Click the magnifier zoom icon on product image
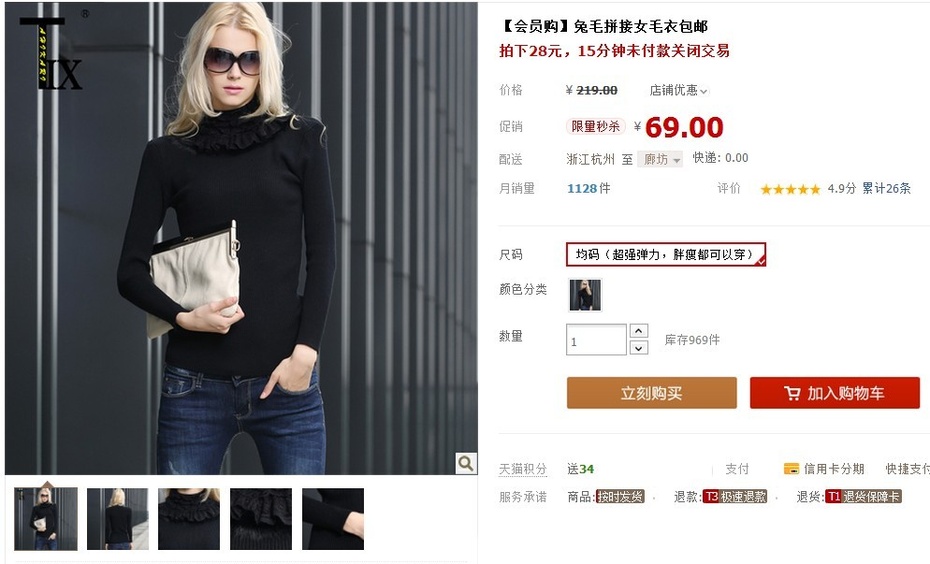The height and width of the screenshot is (564, 930). (466, 463)
